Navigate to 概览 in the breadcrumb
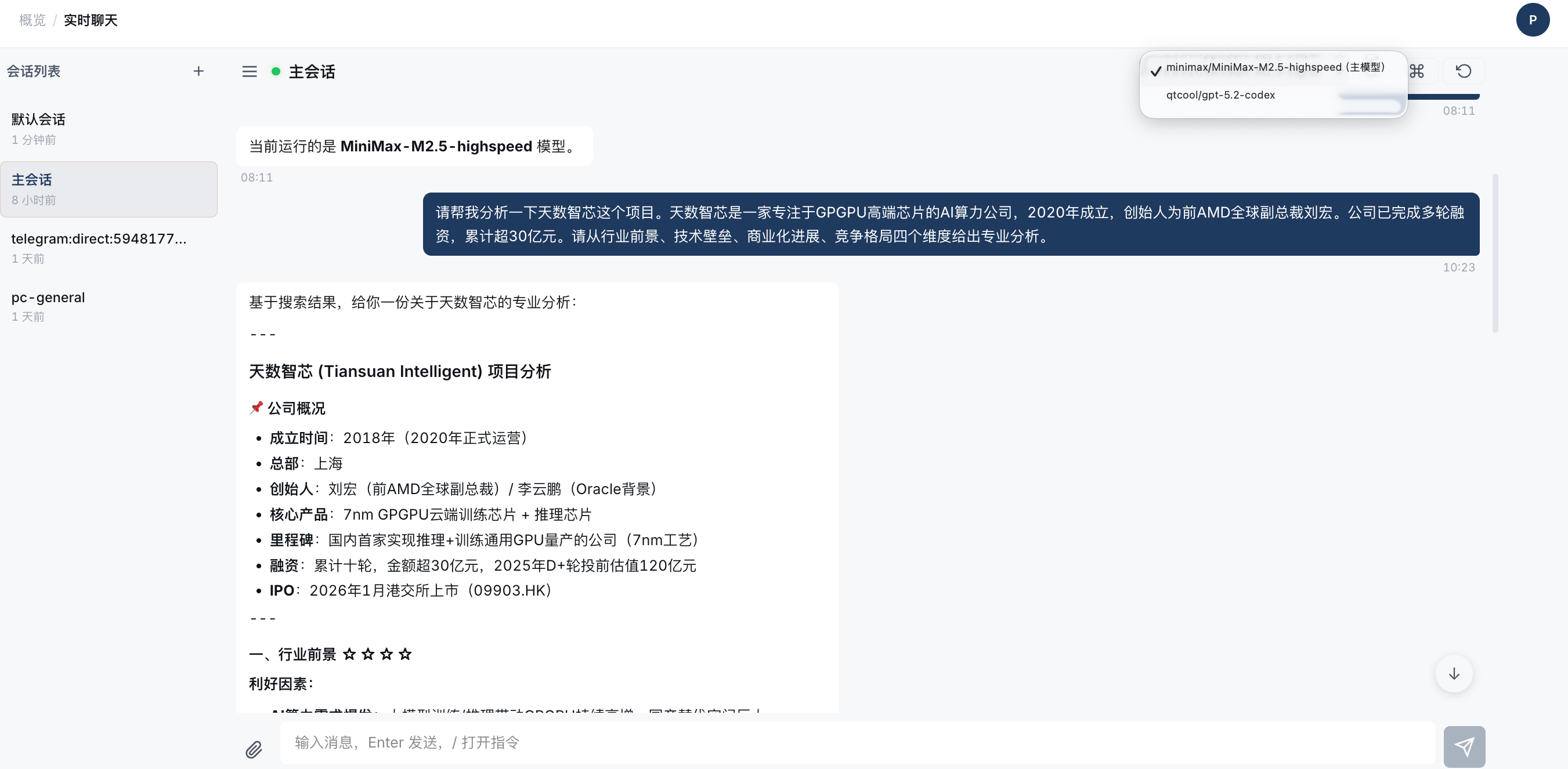Viewport: 1568px width, 769px height. pyautogui.click(x=32, y=20)
